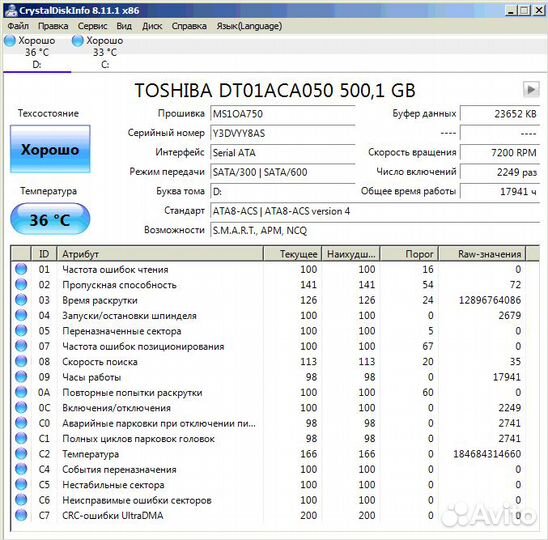
Task: Click the Raw-значения column header
Action: point(482,254)
